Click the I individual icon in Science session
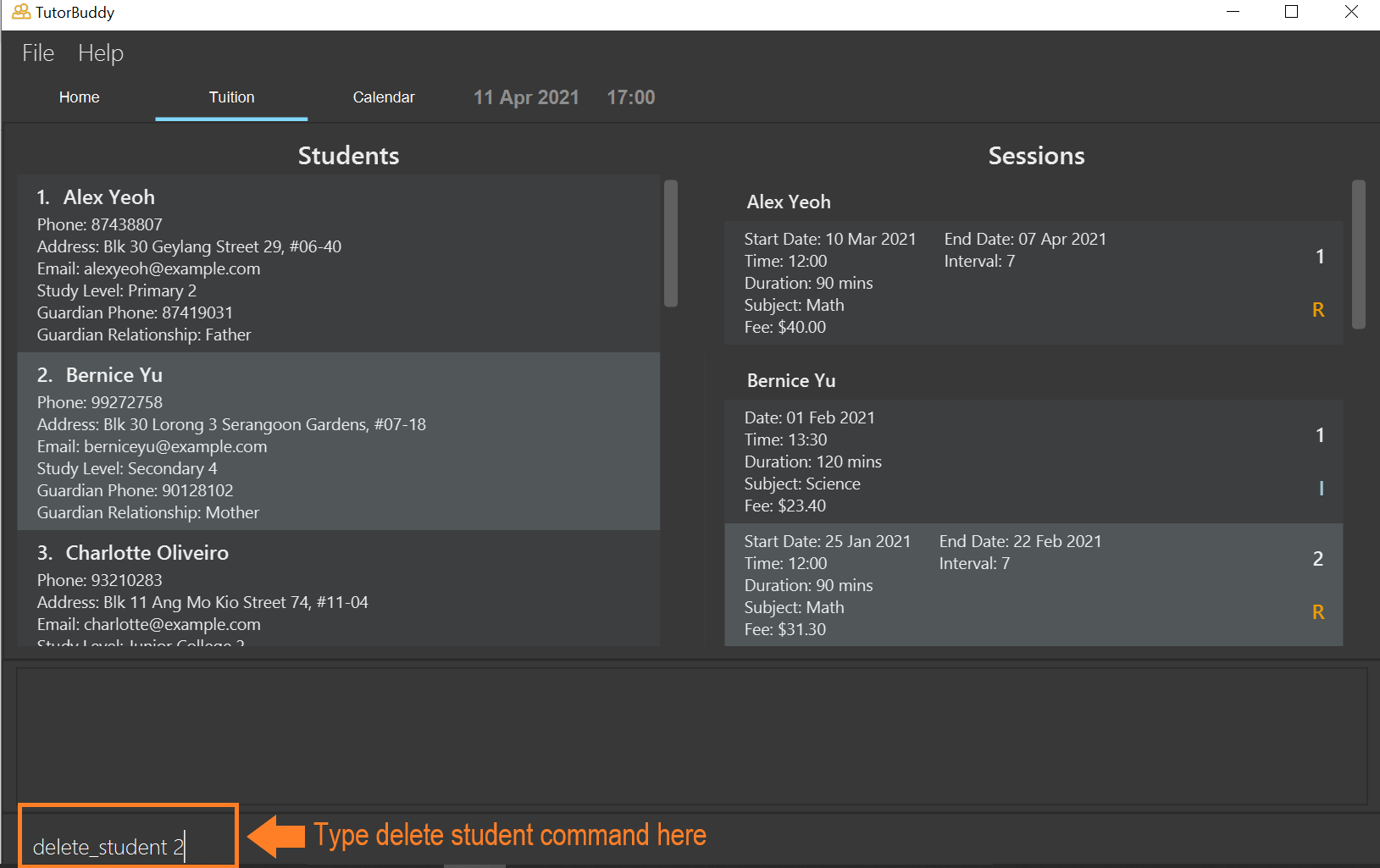Viewport: 1380px width, 868px height. pos(1321,489)
